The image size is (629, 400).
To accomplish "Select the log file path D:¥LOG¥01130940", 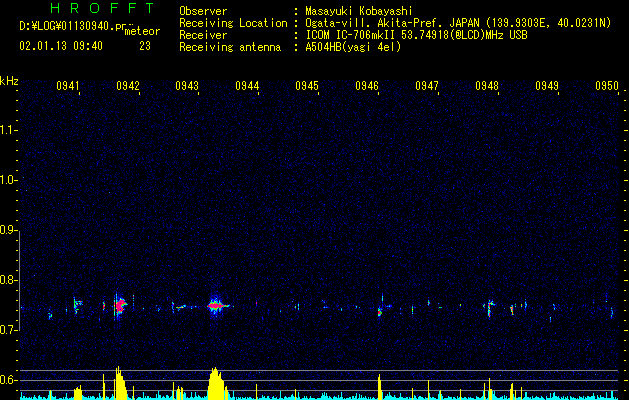I will pos(70,26).
